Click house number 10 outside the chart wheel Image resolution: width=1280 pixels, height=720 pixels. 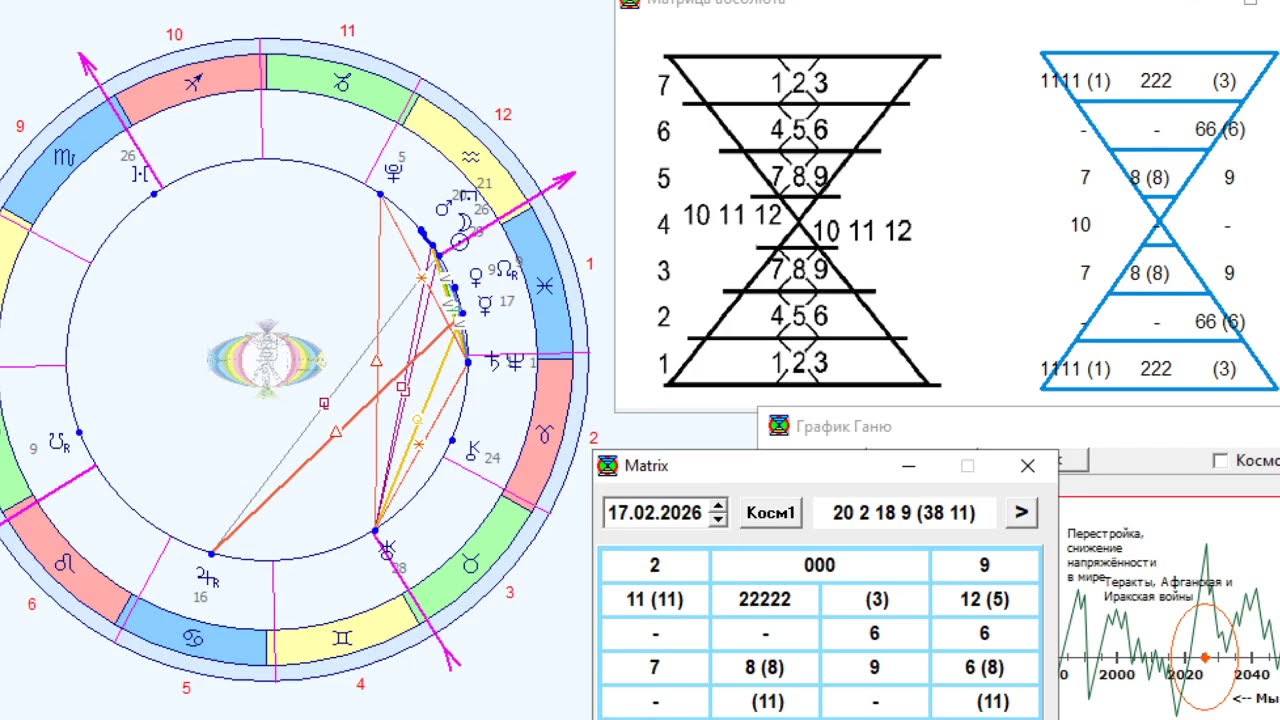pos(174,35)
